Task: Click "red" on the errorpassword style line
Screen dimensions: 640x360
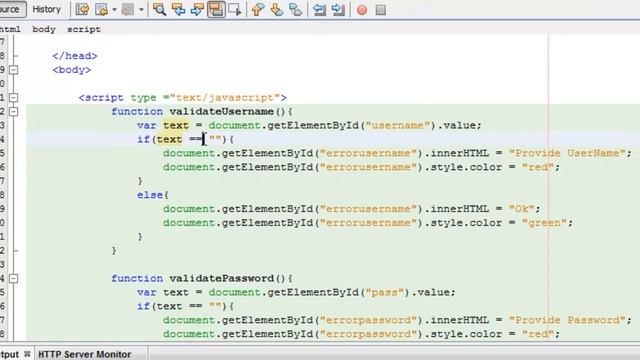Action: pyautogui.click(x=538, y=334)
